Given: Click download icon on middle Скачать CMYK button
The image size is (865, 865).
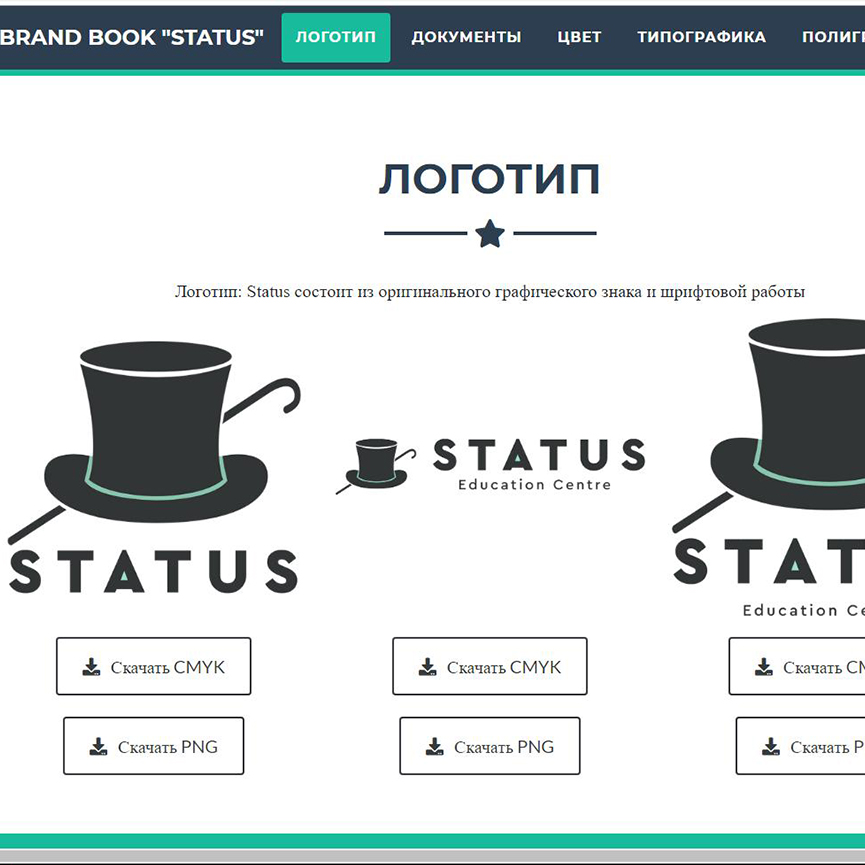Looking at the screenshot, I should [428, 667].
